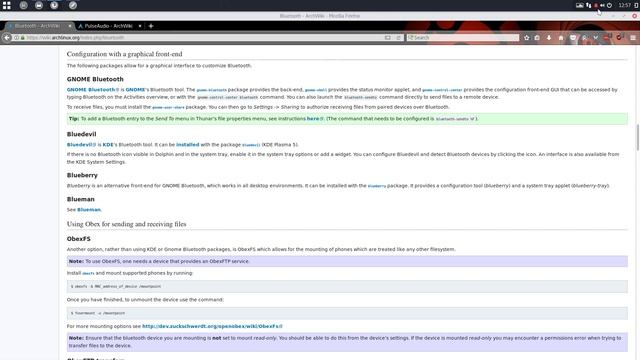
Task: Open the gnome-bluetooth package link
Action: click(211, 90)
